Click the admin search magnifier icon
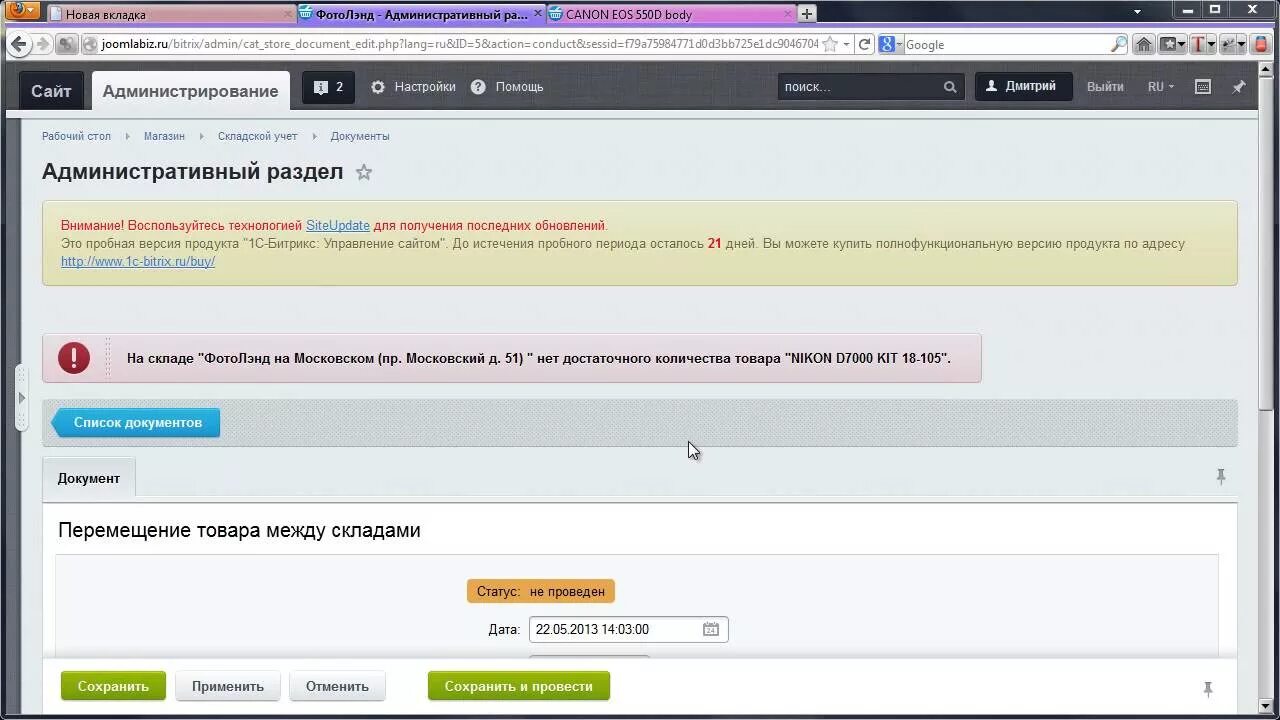This screenshot has height=720, width=1280. point(950,87)
